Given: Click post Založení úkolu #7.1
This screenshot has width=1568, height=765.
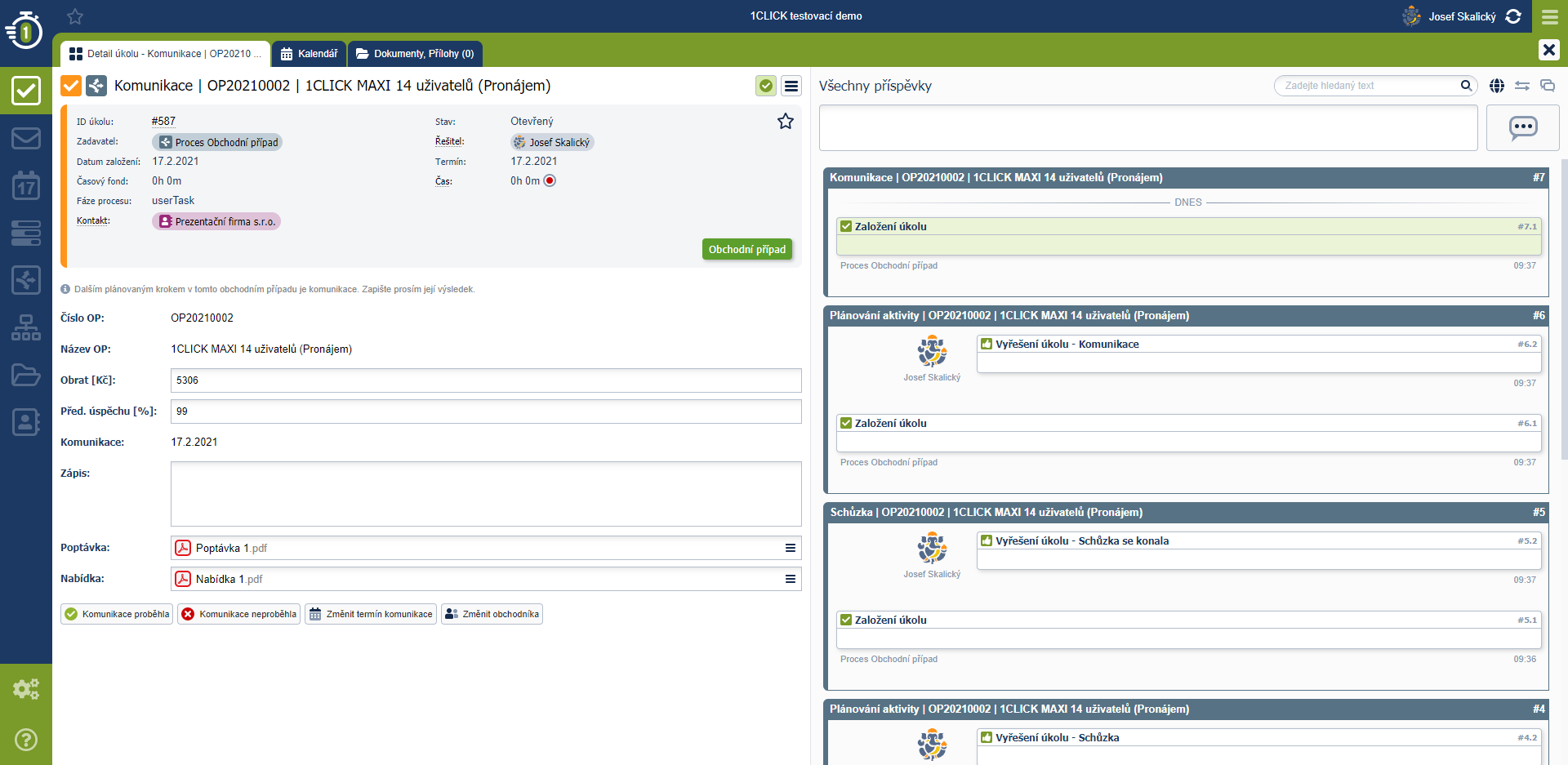Looking at the screenshot, I should coord(1189,236).
